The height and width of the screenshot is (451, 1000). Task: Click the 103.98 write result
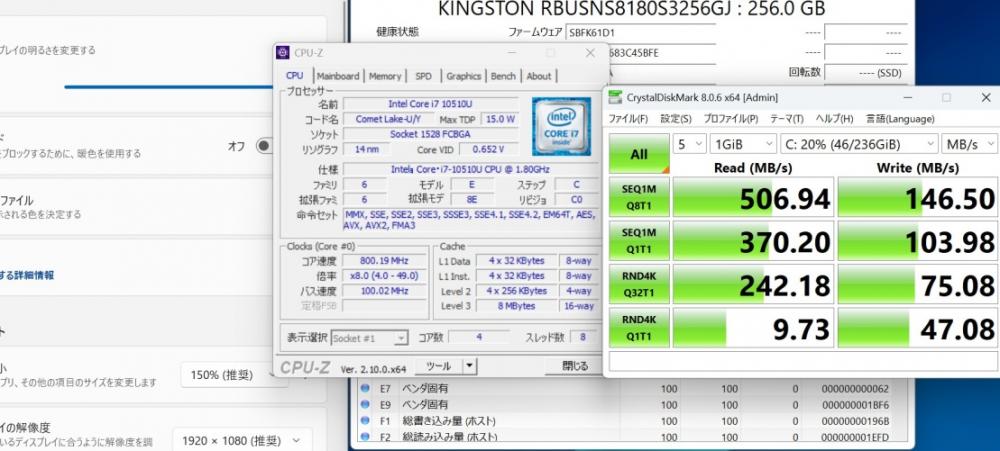(x=917, y=242)
